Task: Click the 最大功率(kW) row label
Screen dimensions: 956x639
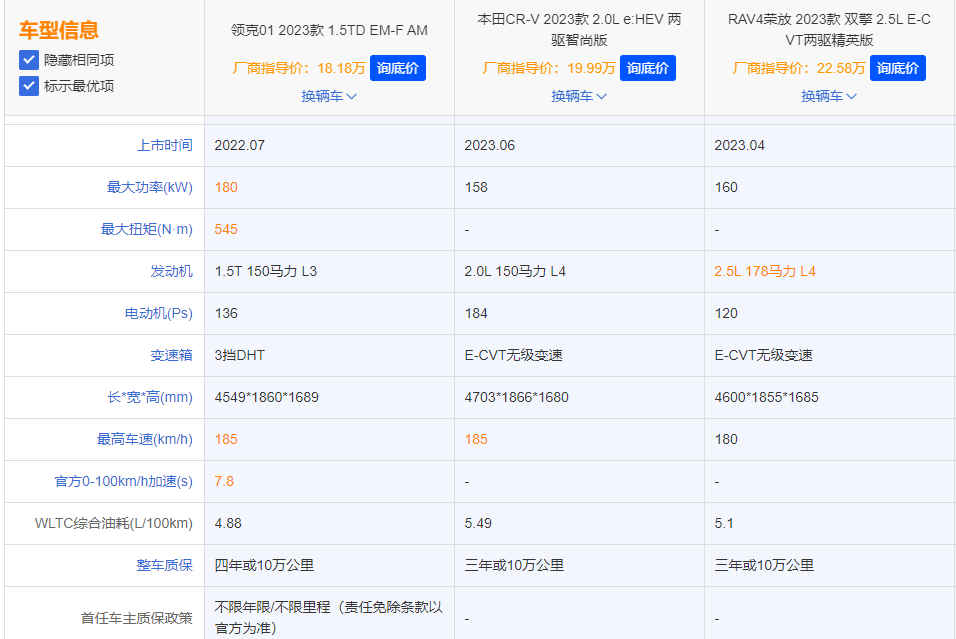Action: tap(150, 187)
